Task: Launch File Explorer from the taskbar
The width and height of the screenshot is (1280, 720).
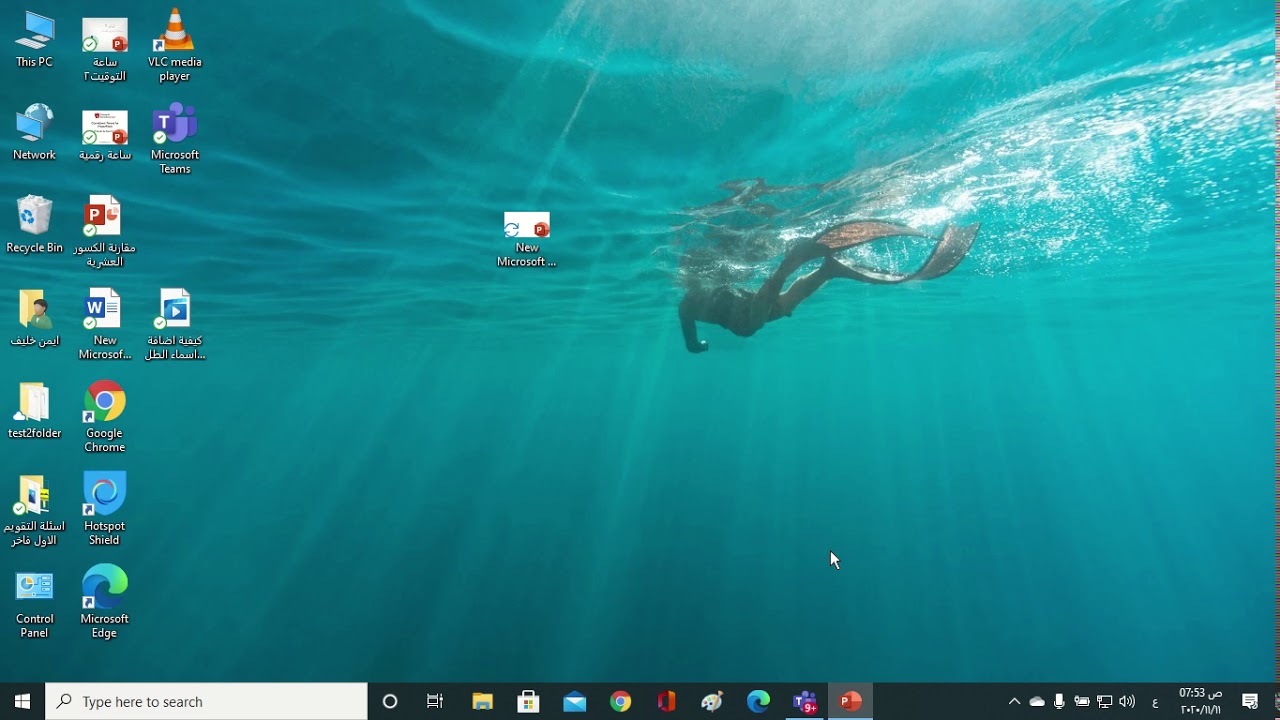Action: [482, 701]
